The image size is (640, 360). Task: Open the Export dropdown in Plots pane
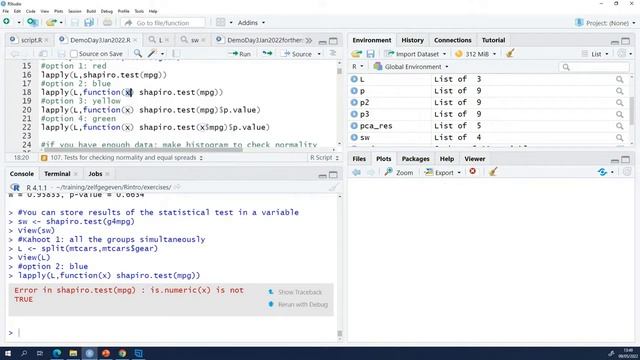[442, 172]
